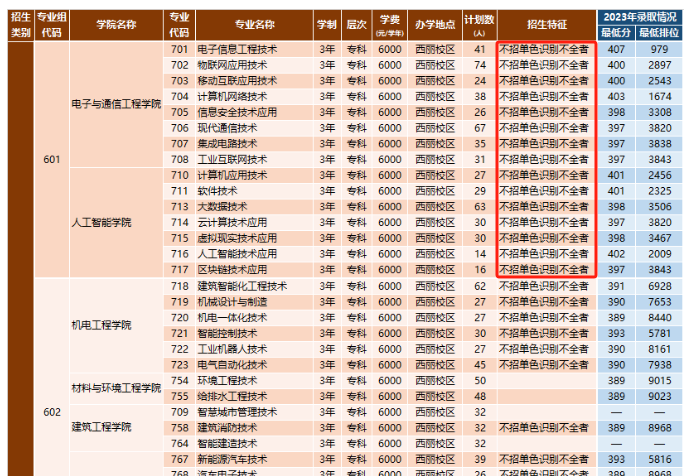The width and height of the screenshot is (688, 476).
Task: Select the lowest rank 979 cell
Action: point(659,50)
